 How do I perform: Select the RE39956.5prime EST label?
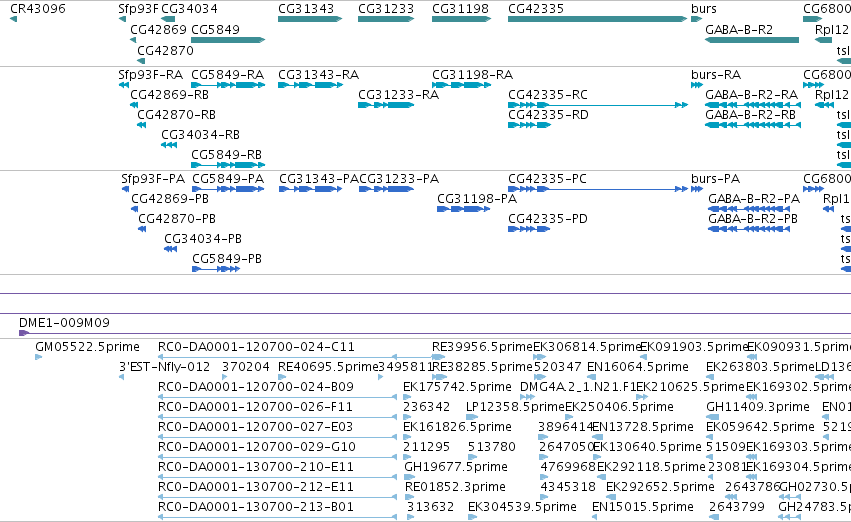[x=482, y=347]
